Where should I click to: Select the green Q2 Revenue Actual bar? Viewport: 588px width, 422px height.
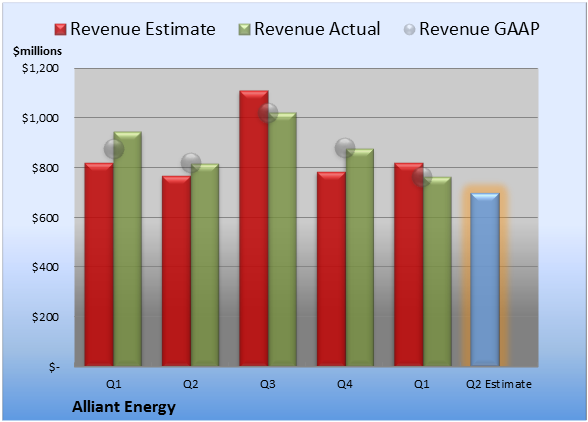point(205,265)
